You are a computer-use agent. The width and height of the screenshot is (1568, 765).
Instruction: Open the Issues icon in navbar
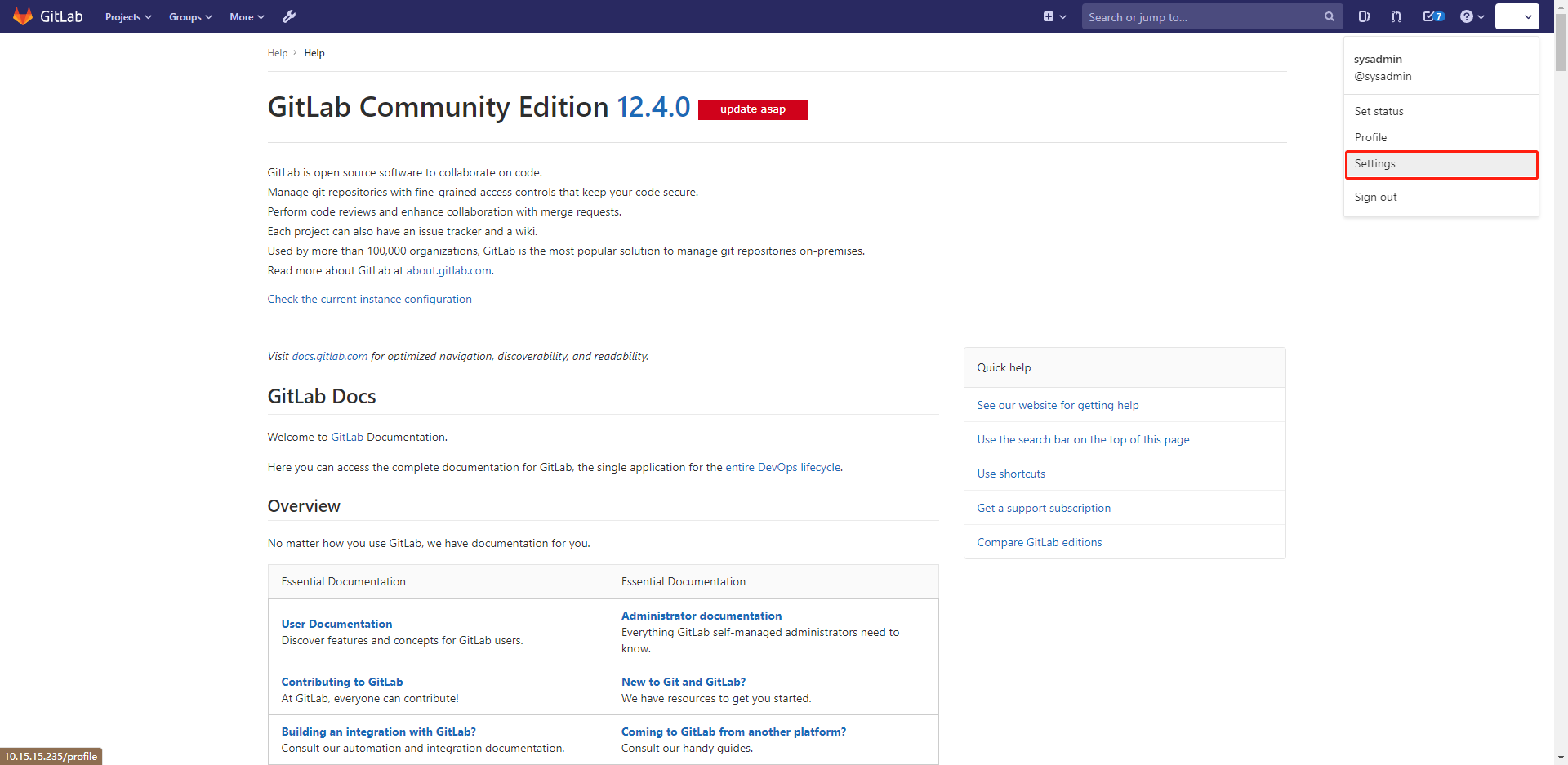pos(1364,16)
